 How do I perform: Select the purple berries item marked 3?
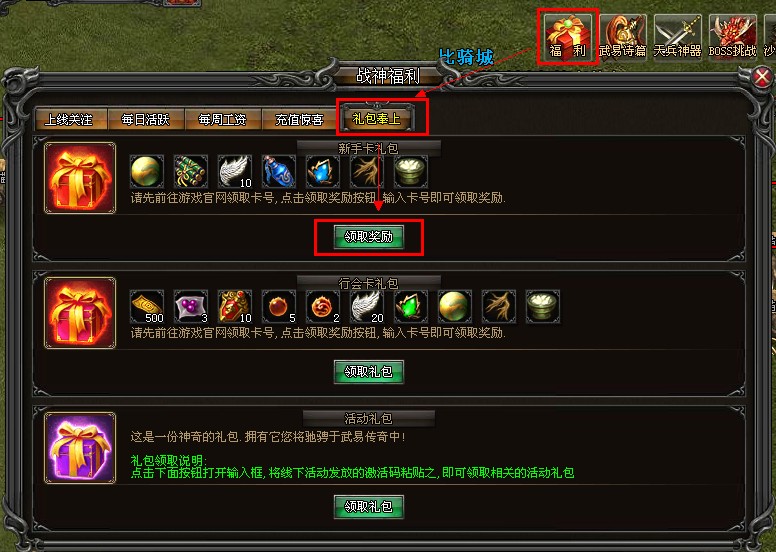point(191,306)
